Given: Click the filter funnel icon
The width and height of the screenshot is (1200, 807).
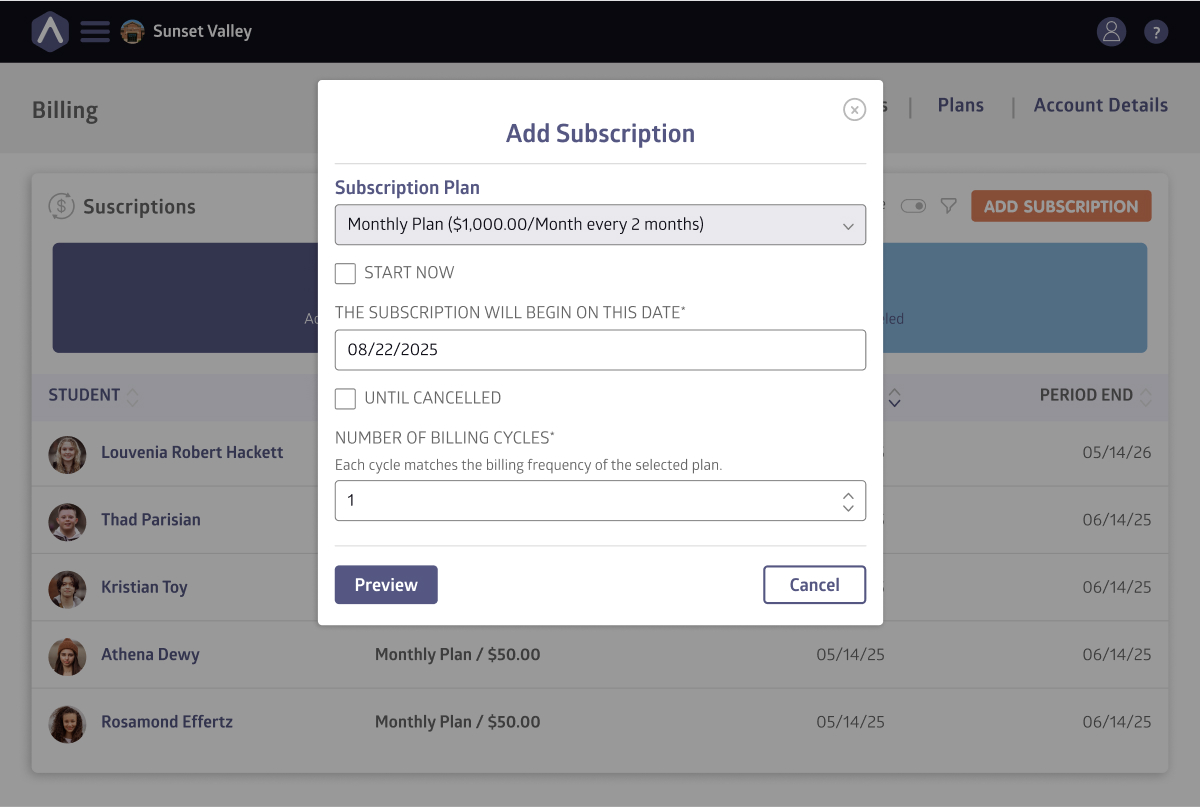Looking at the screenshot, I should click(x=948, y=206).
